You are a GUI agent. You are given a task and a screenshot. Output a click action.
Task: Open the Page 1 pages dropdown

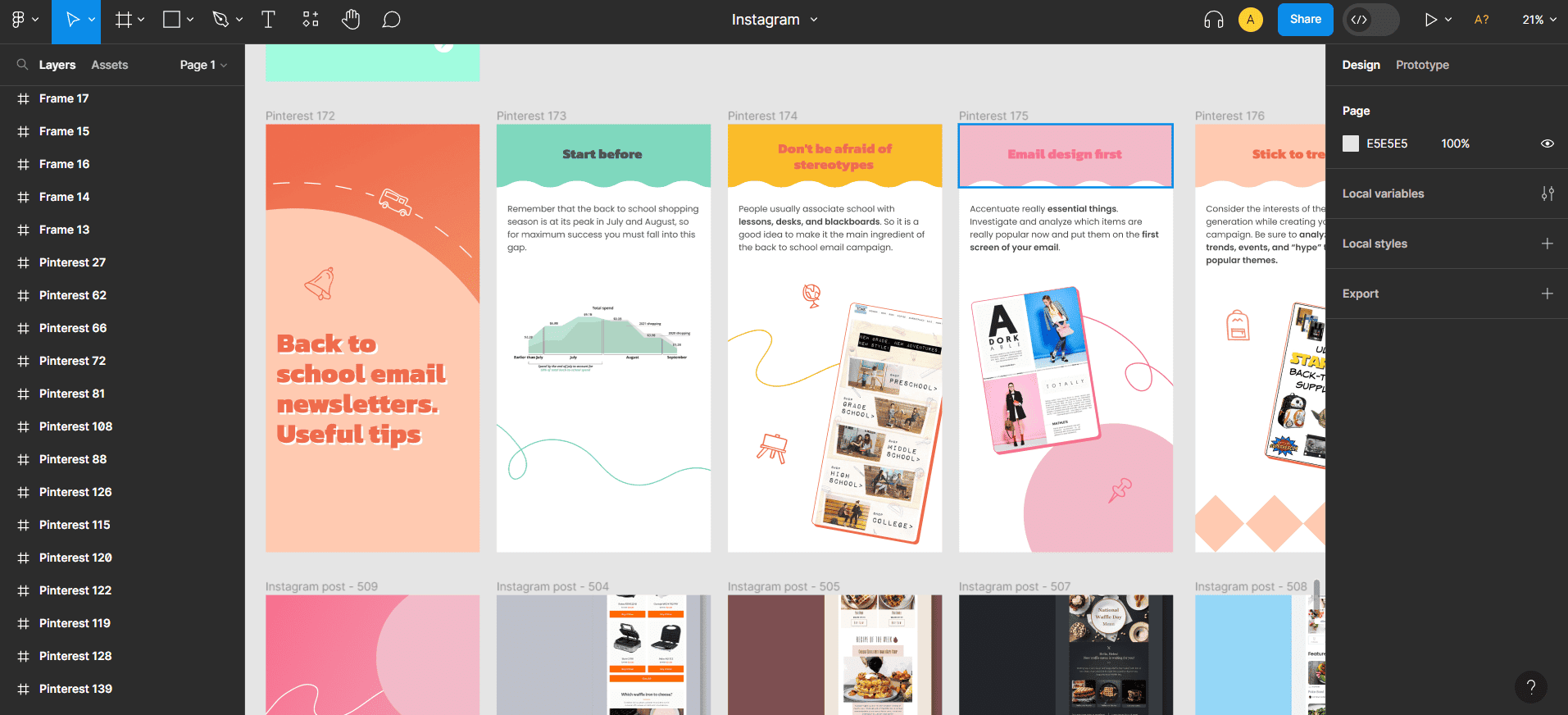[203, 65]
